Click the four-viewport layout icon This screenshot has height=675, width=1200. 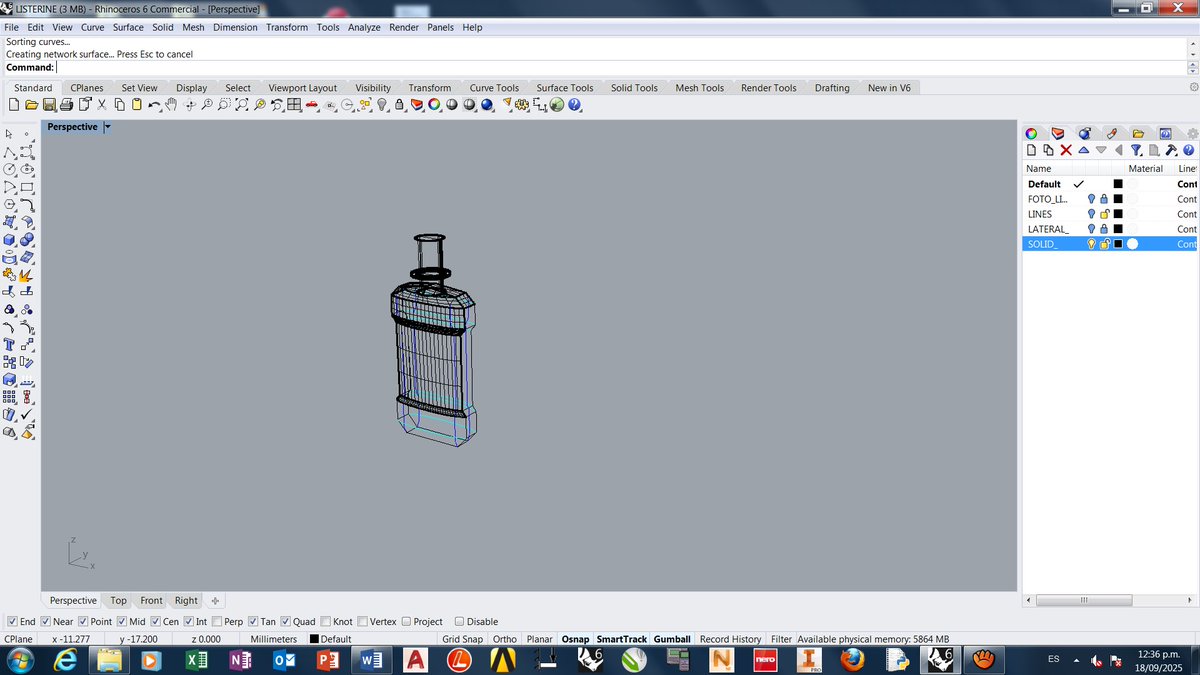(293, 104)
